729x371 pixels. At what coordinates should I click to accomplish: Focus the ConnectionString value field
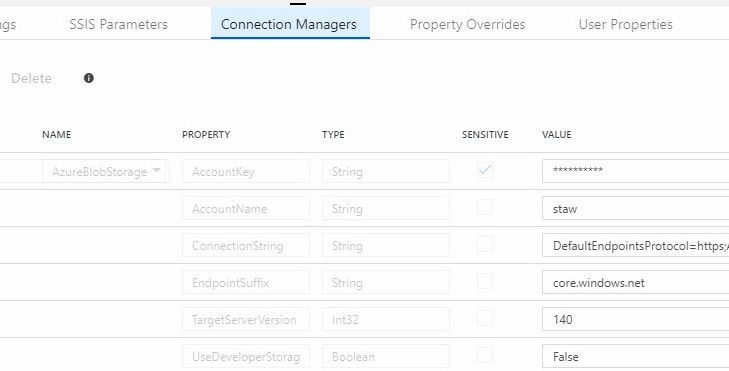tap(636, 245)
